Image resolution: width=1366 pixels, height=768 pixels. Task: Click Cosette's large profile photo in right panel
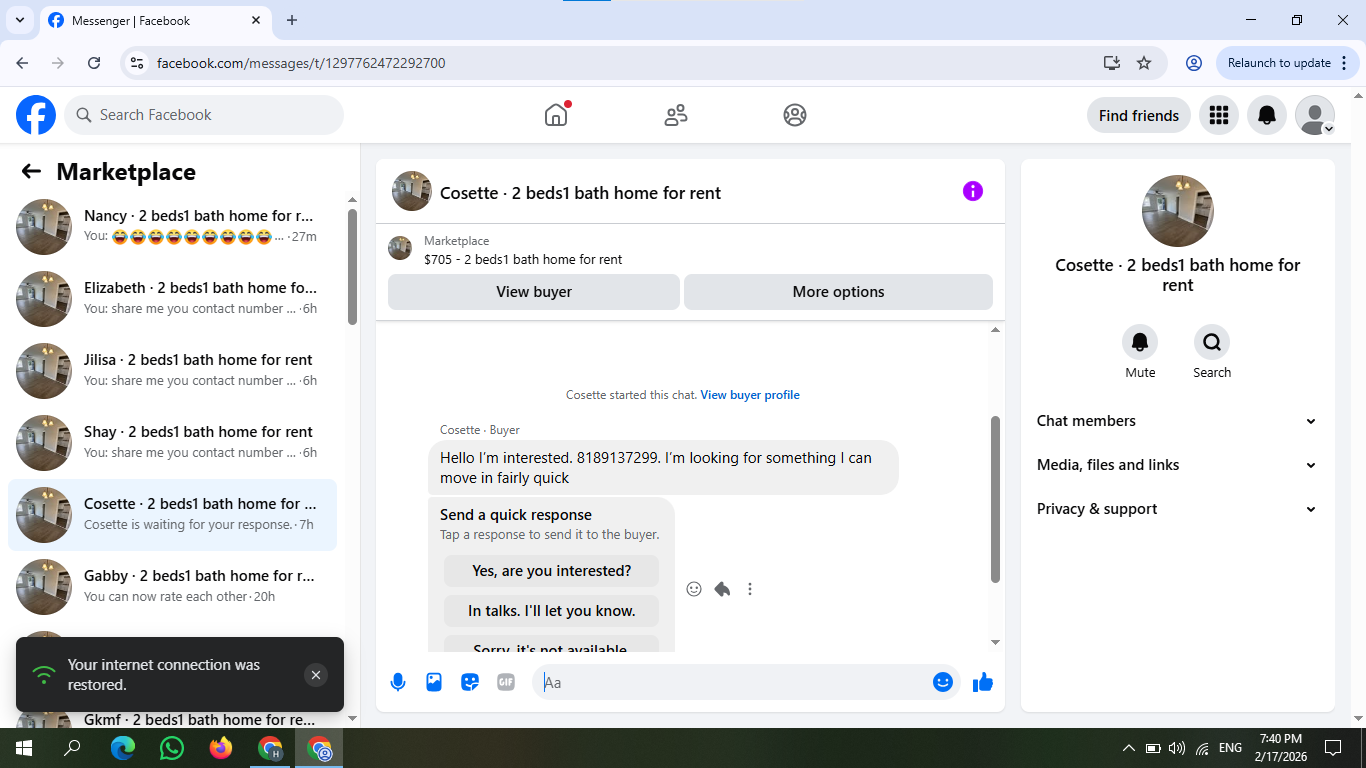click(1178, 211)
